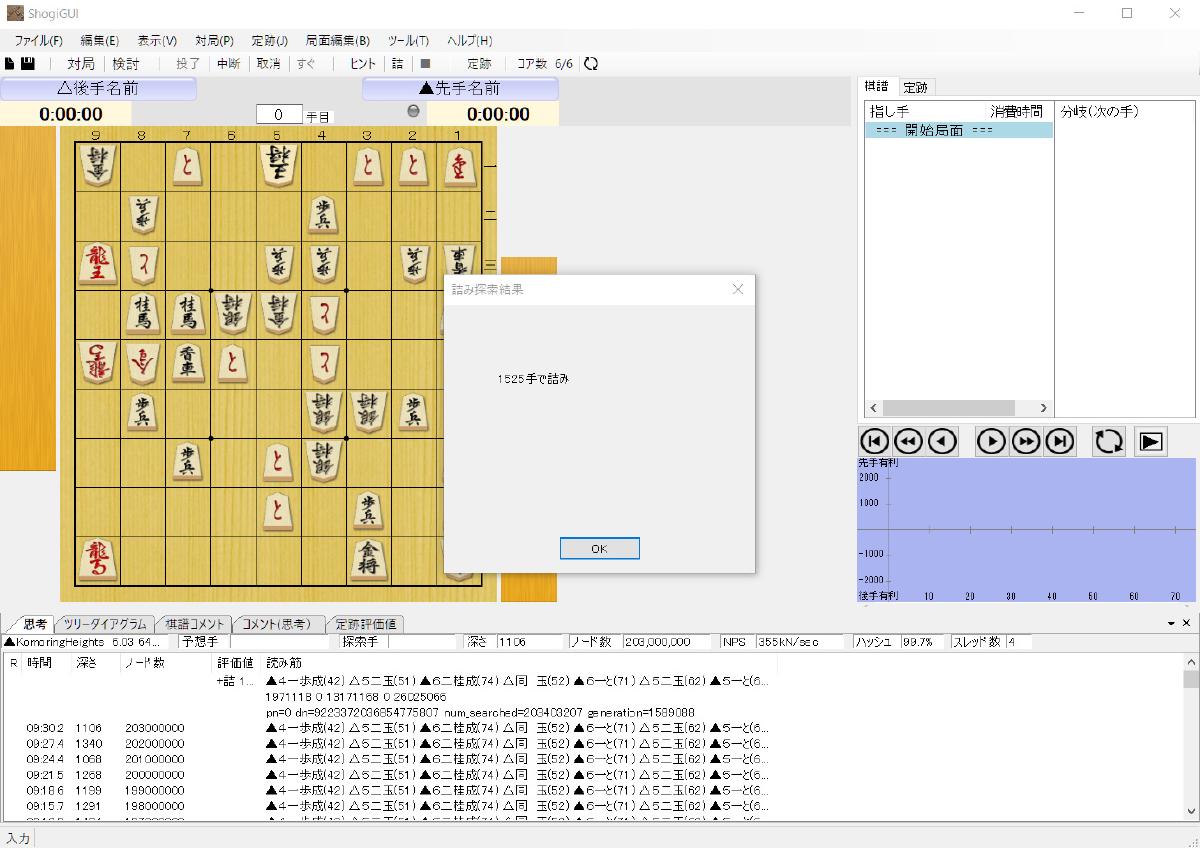Select the ツリーダイアグラム tab
Image resolution: width=1200 pixels, height=848 pixels.
pyautogui.click(x=105, y=623)
